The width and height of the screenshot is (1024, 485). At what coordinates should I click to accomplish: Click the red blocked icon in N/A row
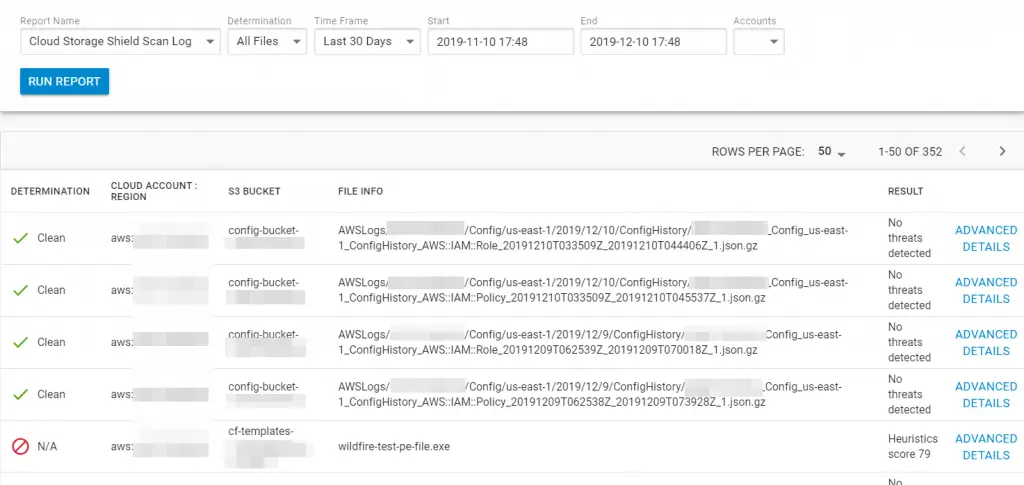tap(21, 446)
